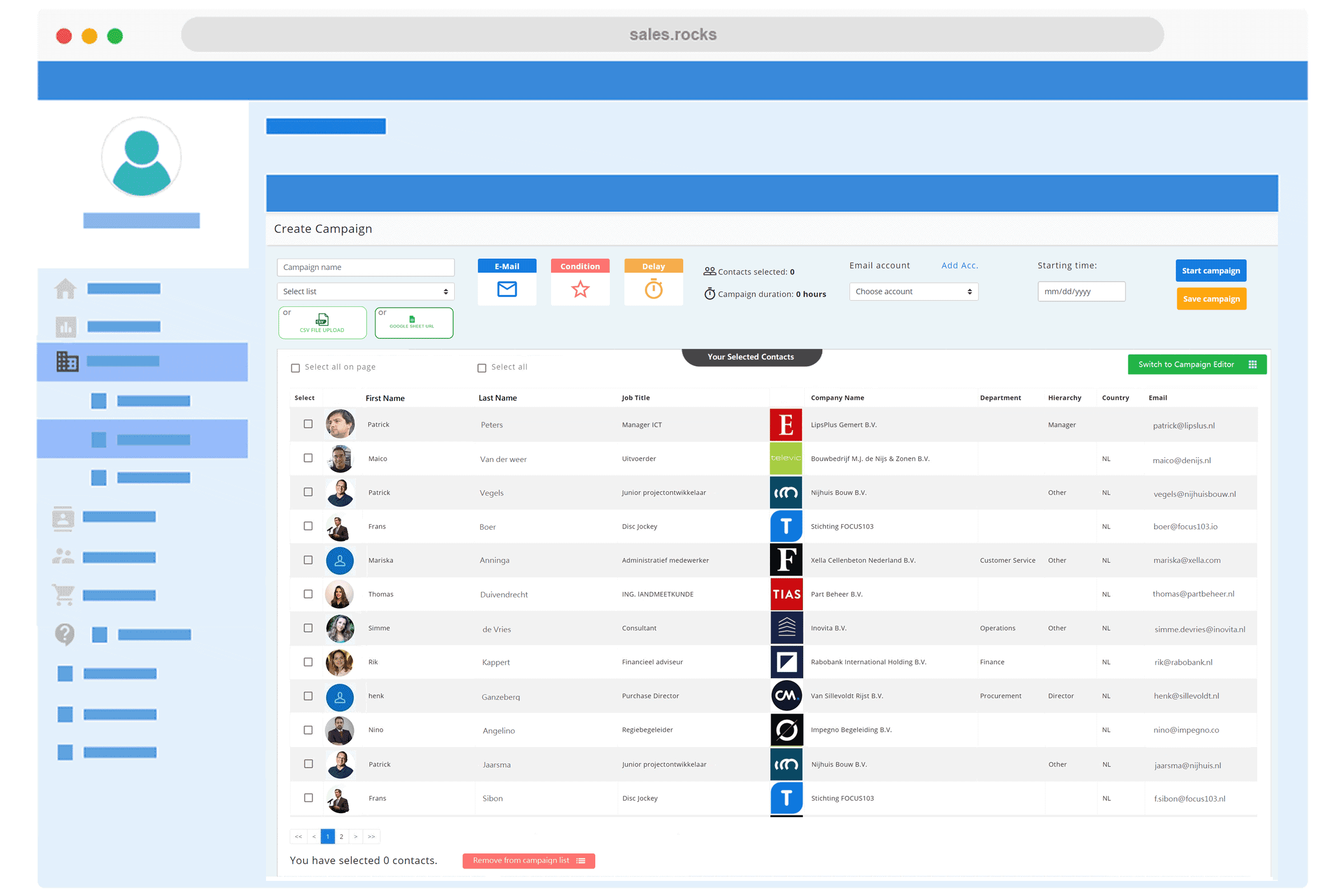Open the 'Select list' dropdown
Screen dimensions: 1344x896
(x=365, y=291)
